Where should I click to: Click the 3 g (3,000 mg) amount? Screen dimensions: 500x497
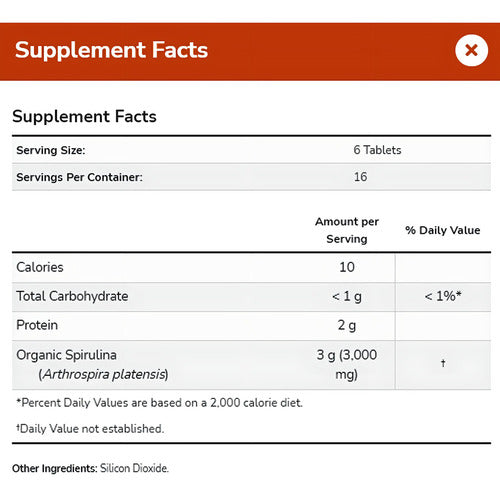click(x=347, y=364)
